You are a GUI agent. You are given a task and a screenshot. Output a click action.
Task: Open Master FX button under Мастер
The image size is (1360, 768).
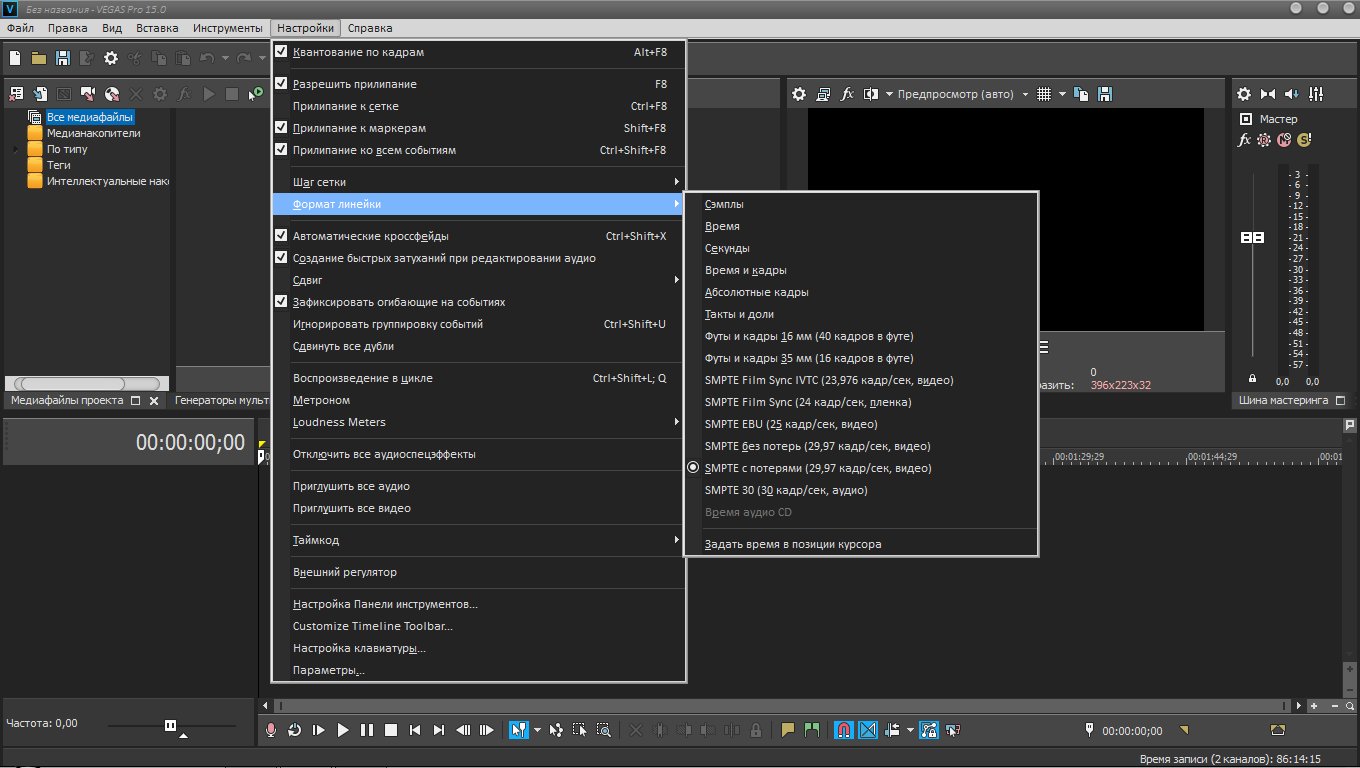[1245, 140]
